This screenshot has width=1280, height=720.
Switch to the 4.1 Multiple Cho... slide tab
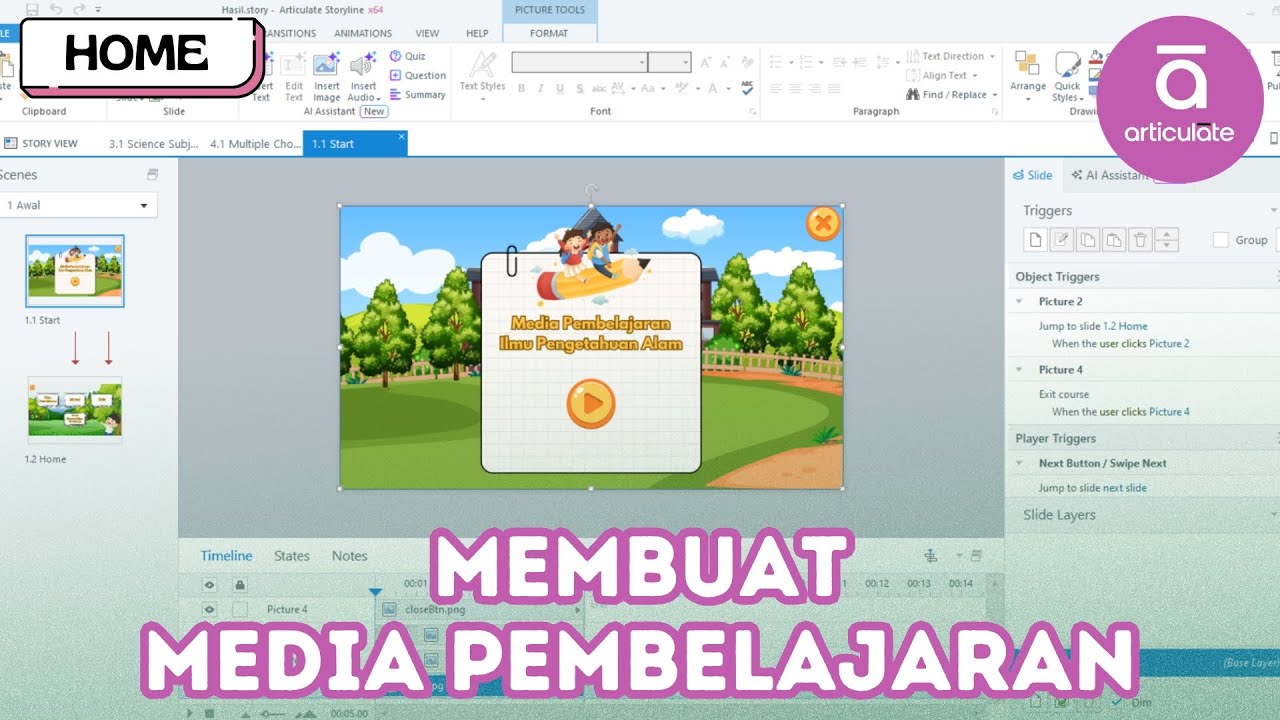click(x=254, y=144)
